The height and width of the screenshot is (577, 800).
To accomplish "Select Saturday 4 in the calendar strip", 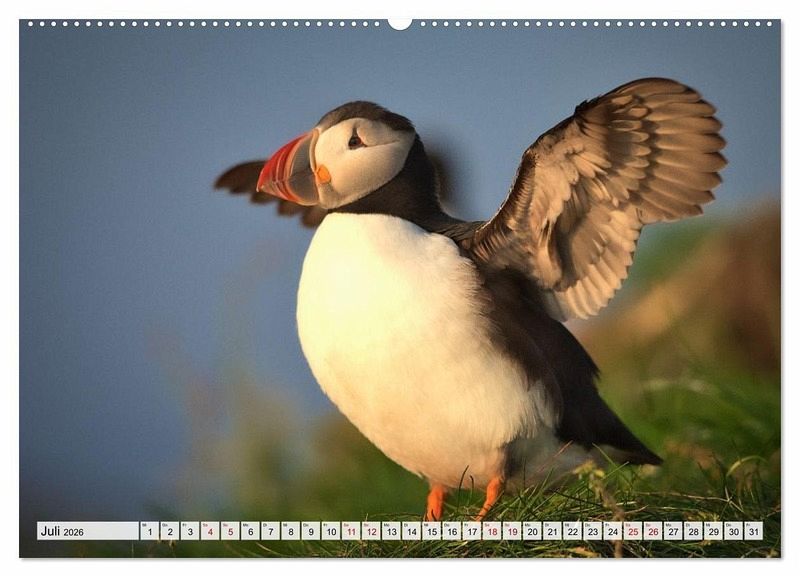I will 209,531.
